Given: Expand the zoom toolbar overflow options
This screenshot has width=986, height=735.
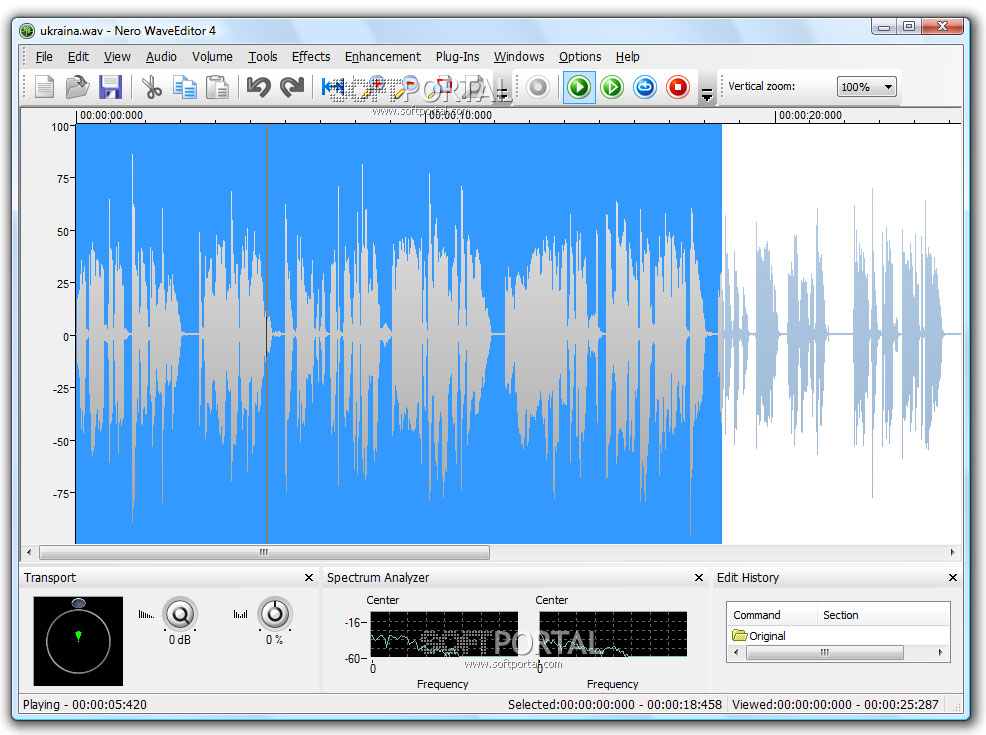Looking at the screenshot, I should 502,94.
